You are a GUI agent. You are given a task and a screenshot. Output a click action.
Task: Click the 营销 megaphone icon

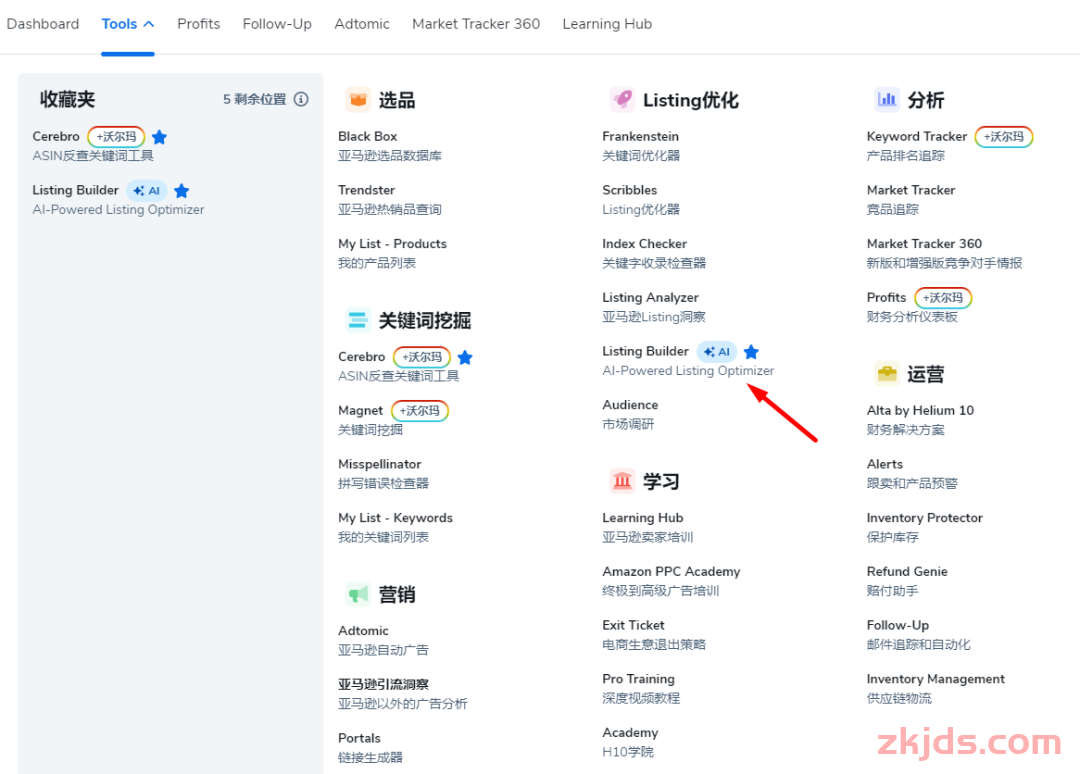pos(357,594)
